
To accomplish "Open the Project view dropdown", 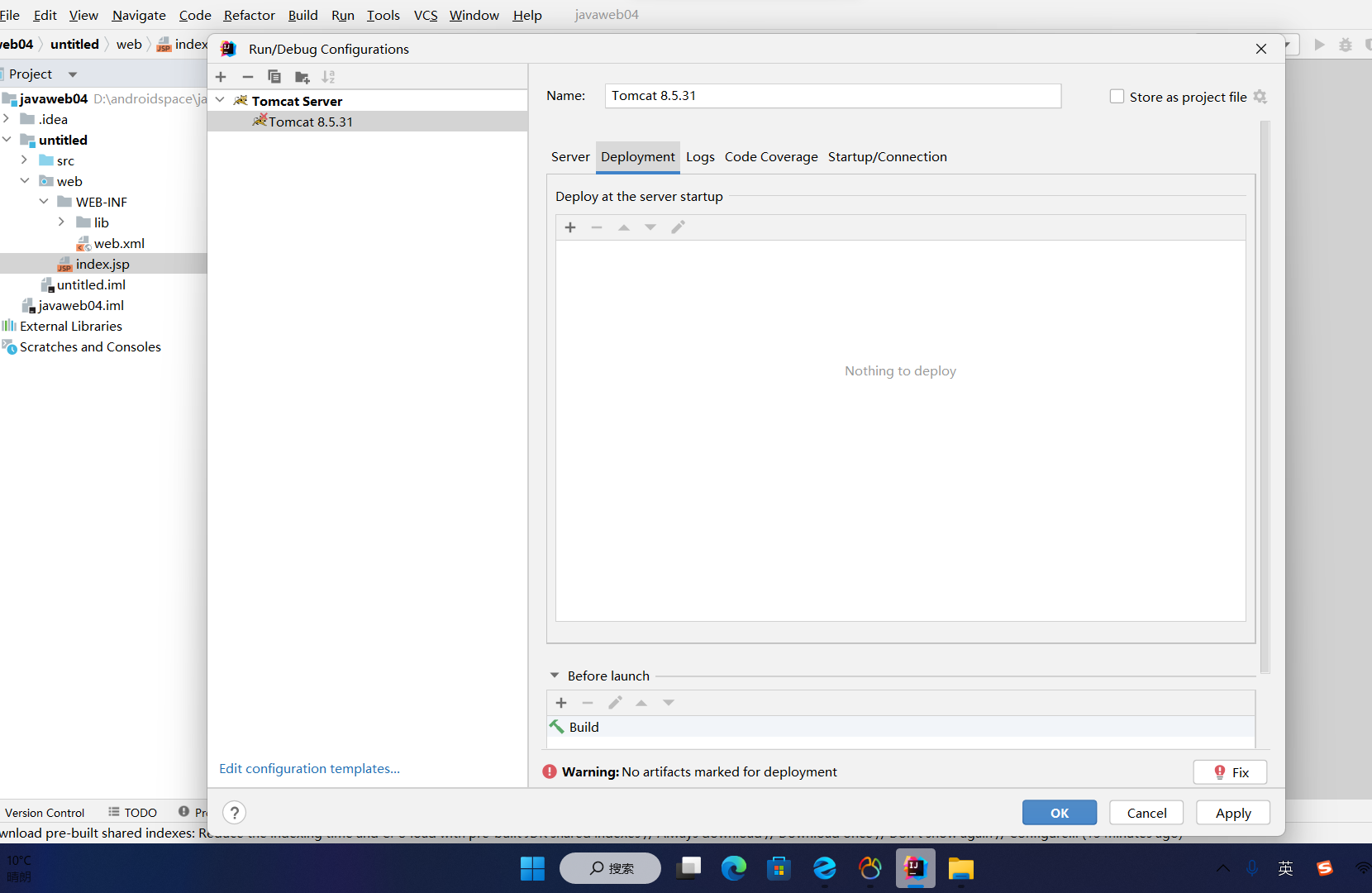I will (73, 74).
